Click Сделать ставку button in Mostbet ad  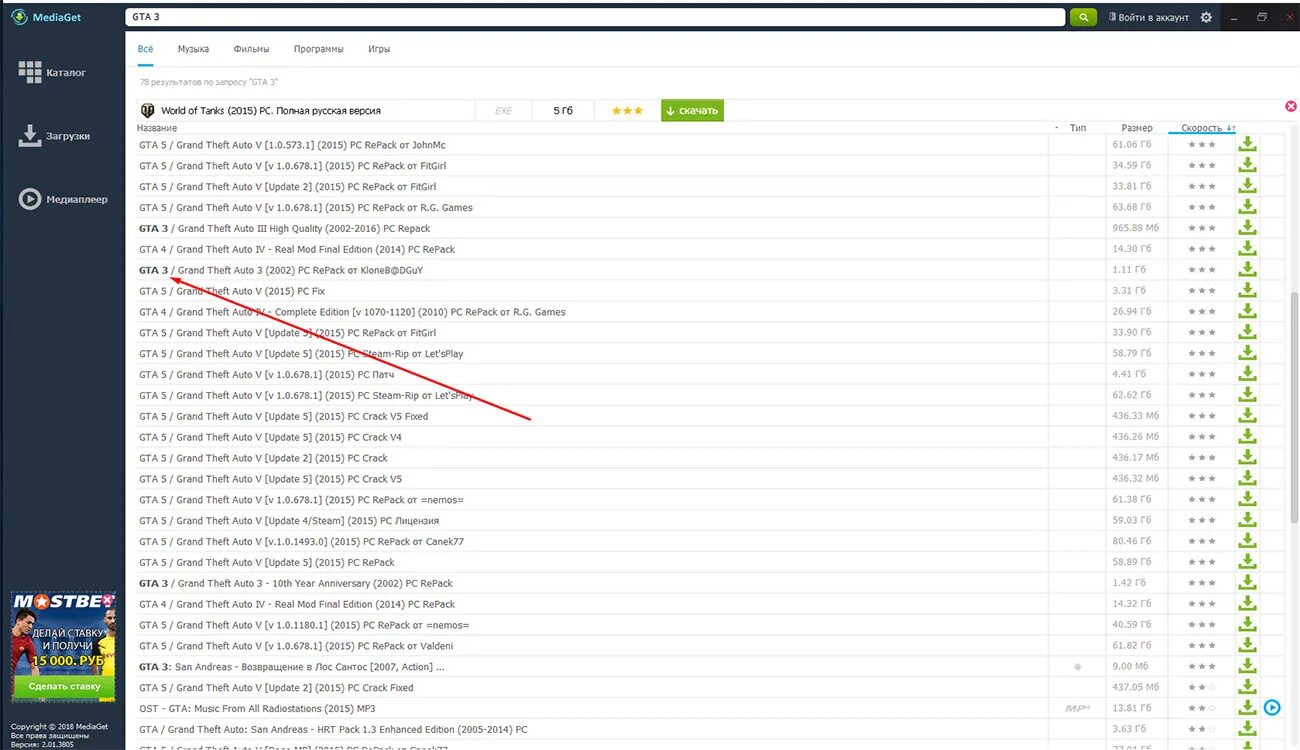(64, 687)
